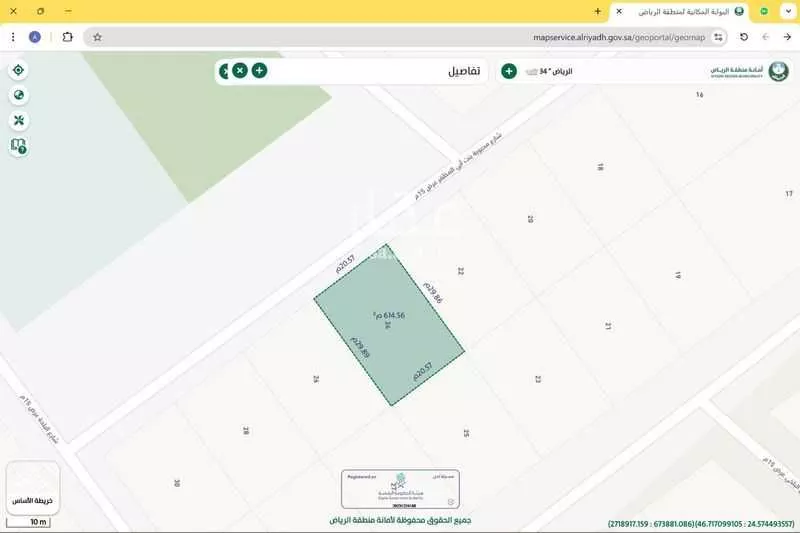This screenshot has width=800, height=533.
Task: Open browser three-dot menu
Action: click(10, 37)
